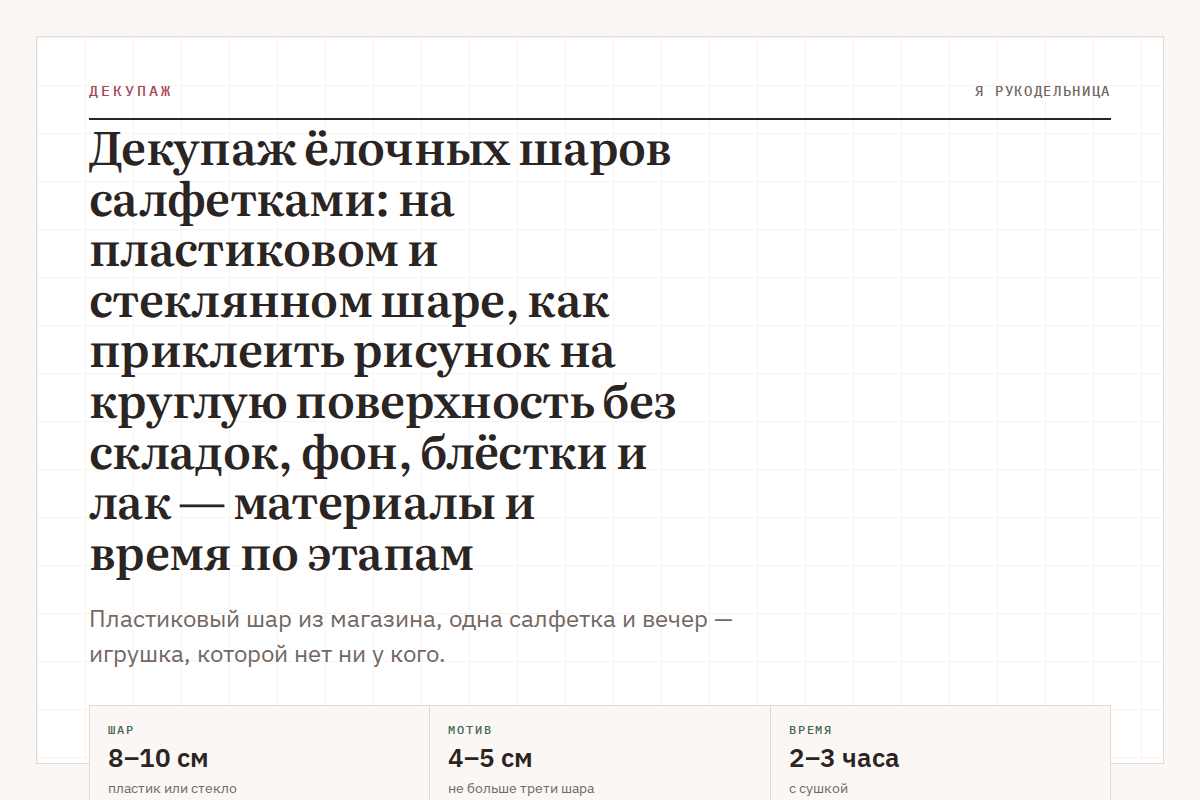This screenshot has height=800, width=1200.
Task: Click the 2–3 часа value
Action: (x=844, y=758)
